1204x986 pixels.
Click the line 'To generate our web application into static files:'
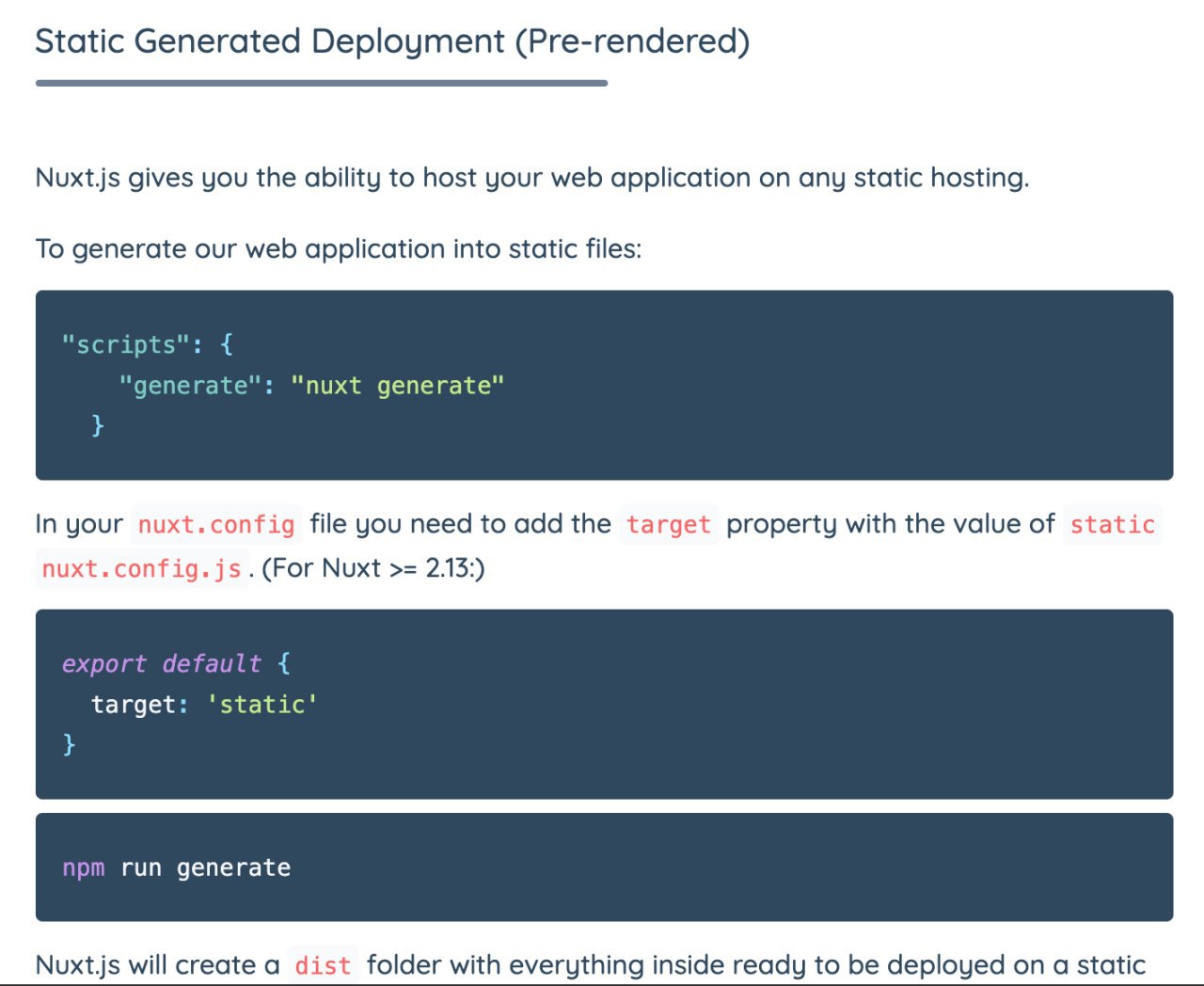coord(339,249)
